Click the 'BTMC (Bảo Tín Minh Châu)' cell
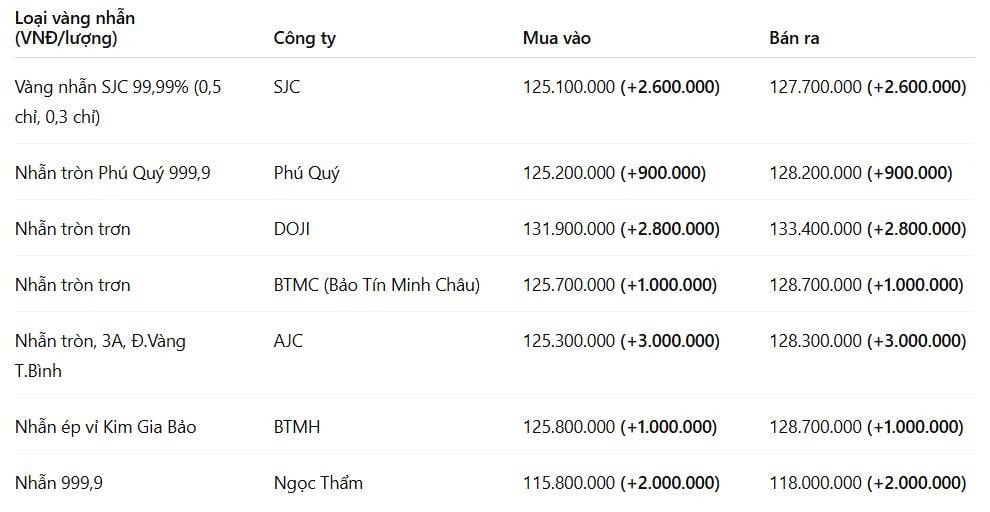This screenshot has height=512, width=990. (376, 285)
